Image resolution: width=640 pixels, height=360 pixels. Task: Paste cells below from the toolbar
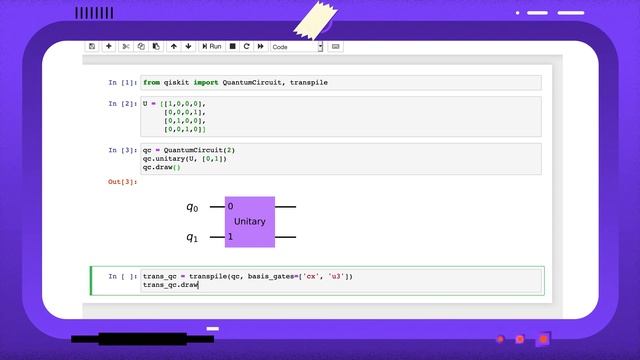point(156,47)
